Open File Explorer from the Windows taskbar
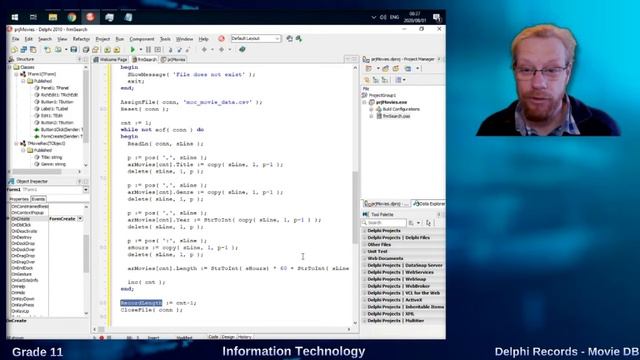 click(x=53, y=17)
